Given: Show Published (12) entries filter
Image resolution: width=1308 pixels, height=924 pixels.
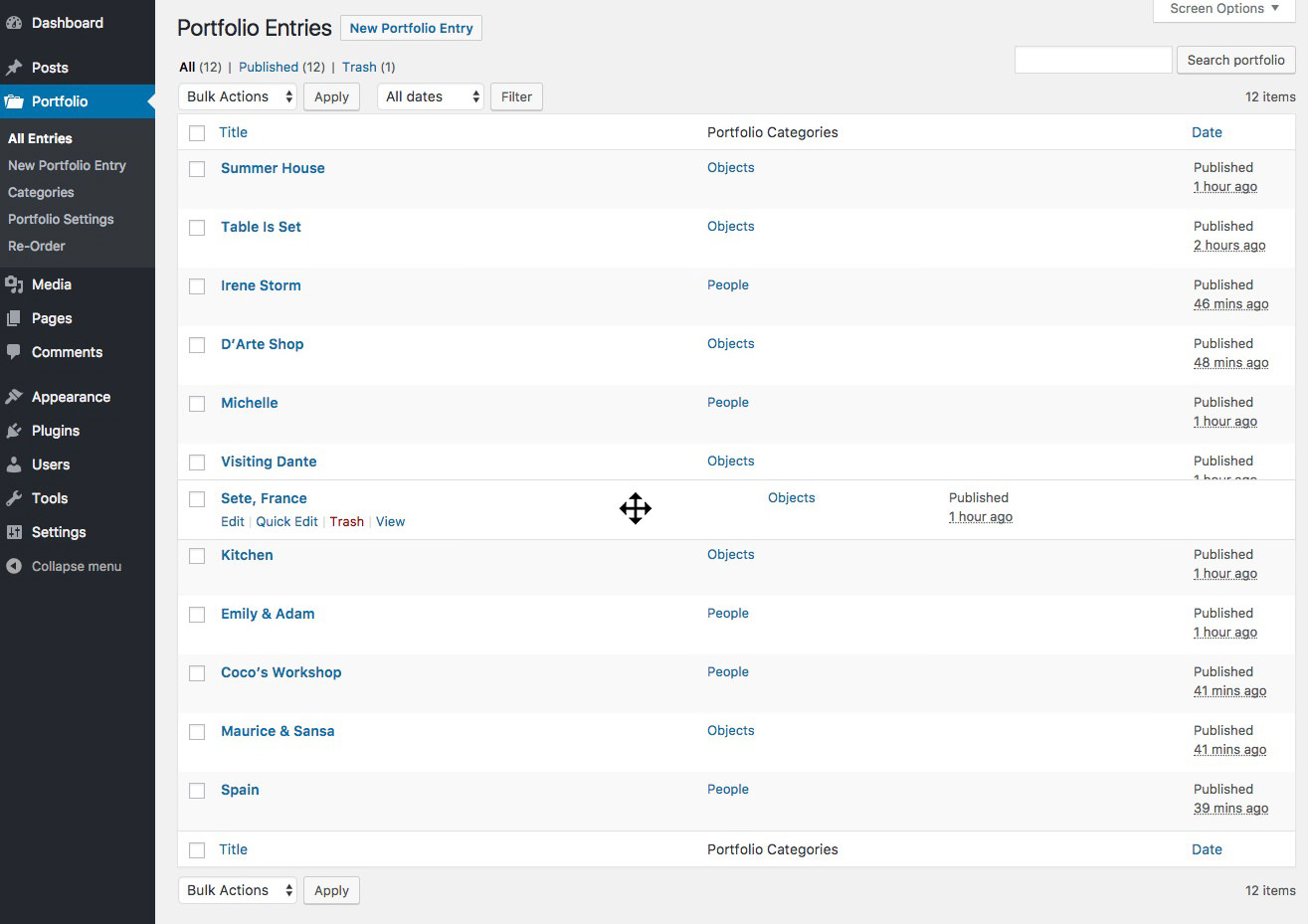Looking at the screenshot, I should pos(281,67).
